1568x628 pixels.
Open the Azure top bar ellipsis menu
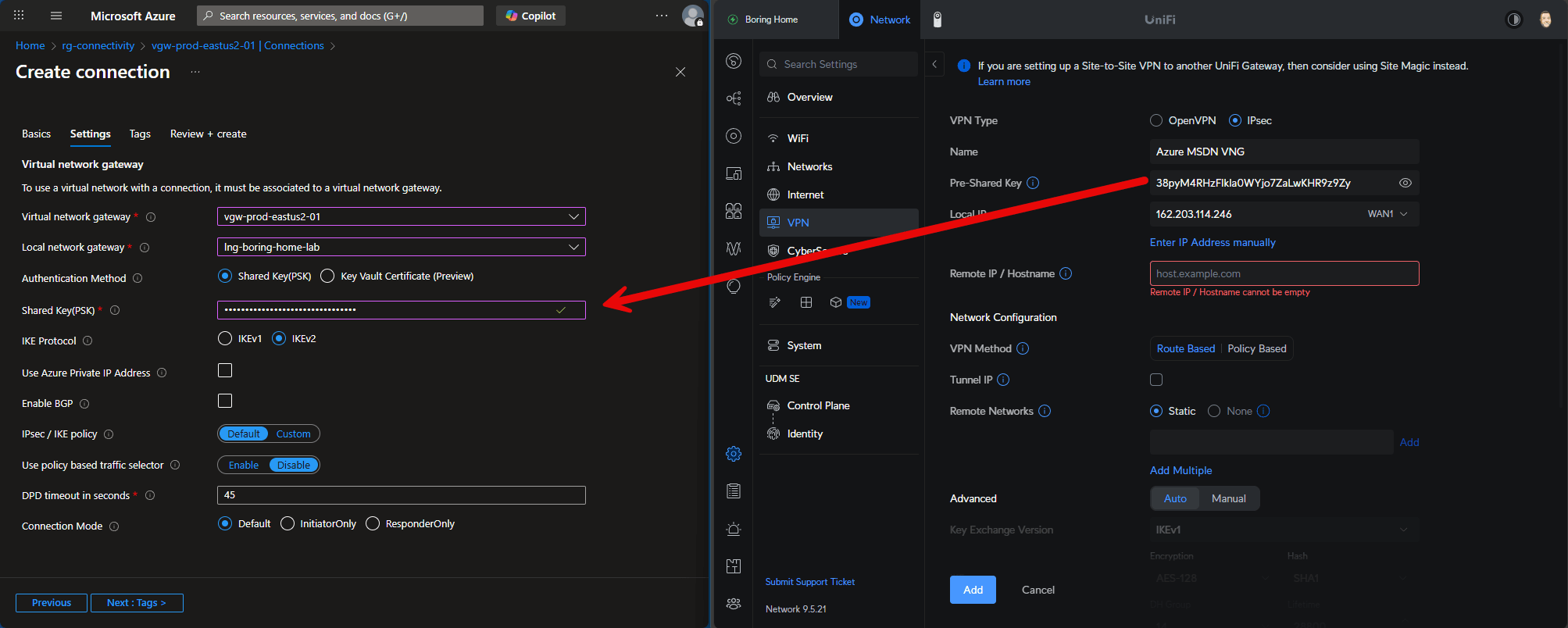[x=662, y=16]
